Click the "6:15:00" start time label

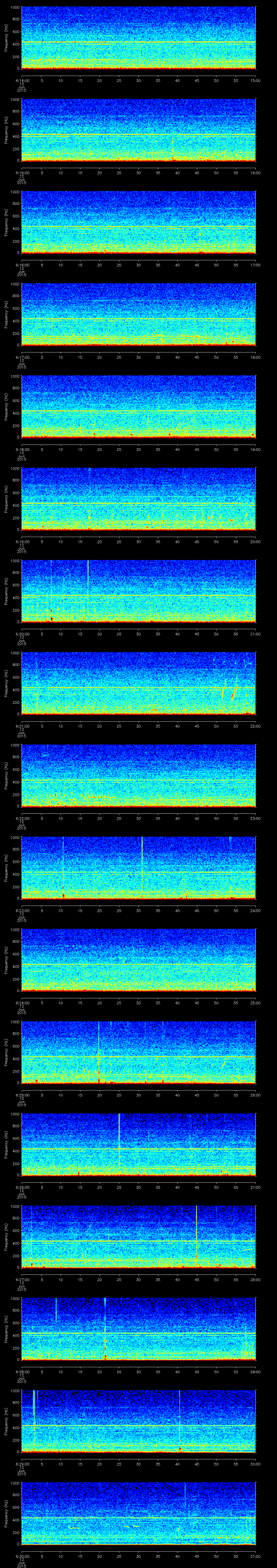(22, 173)
